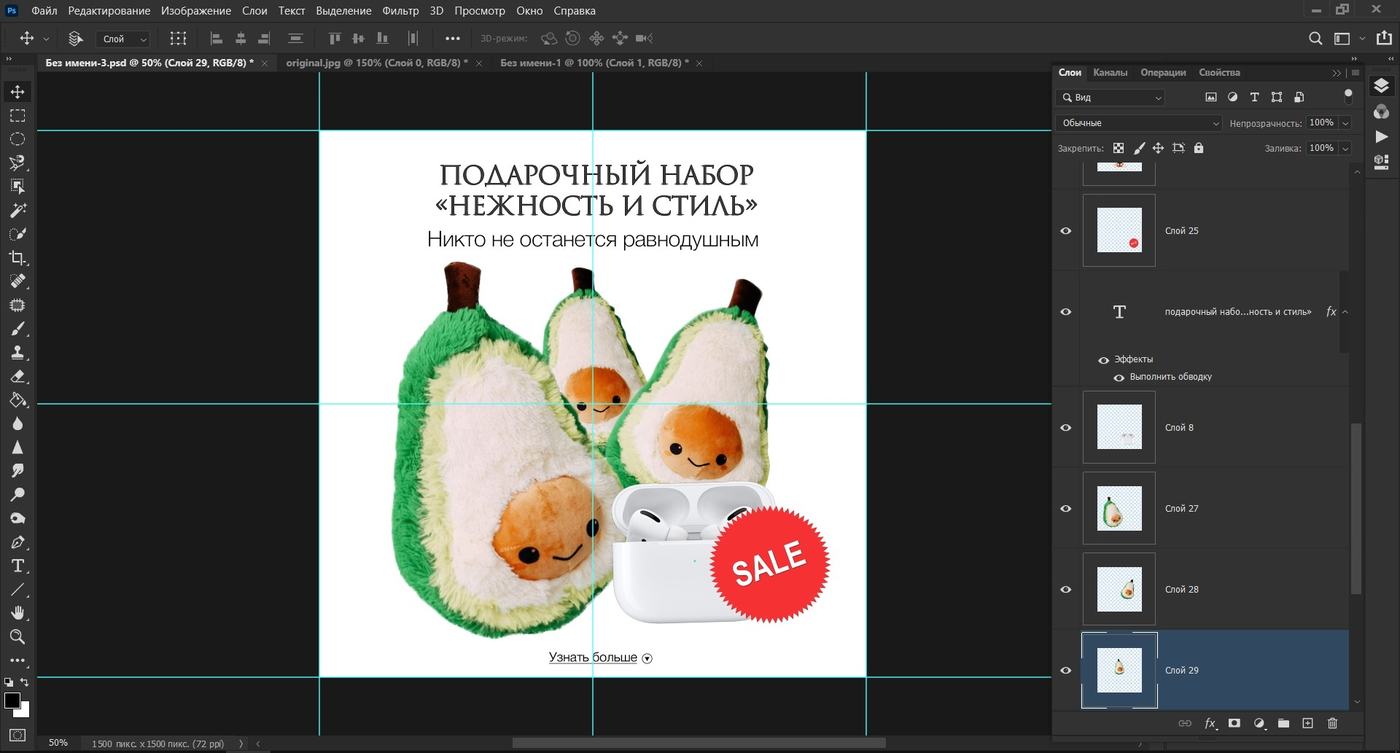Select the Clone Stamp tool
The image size is (1400, 753).
point(17,353)
